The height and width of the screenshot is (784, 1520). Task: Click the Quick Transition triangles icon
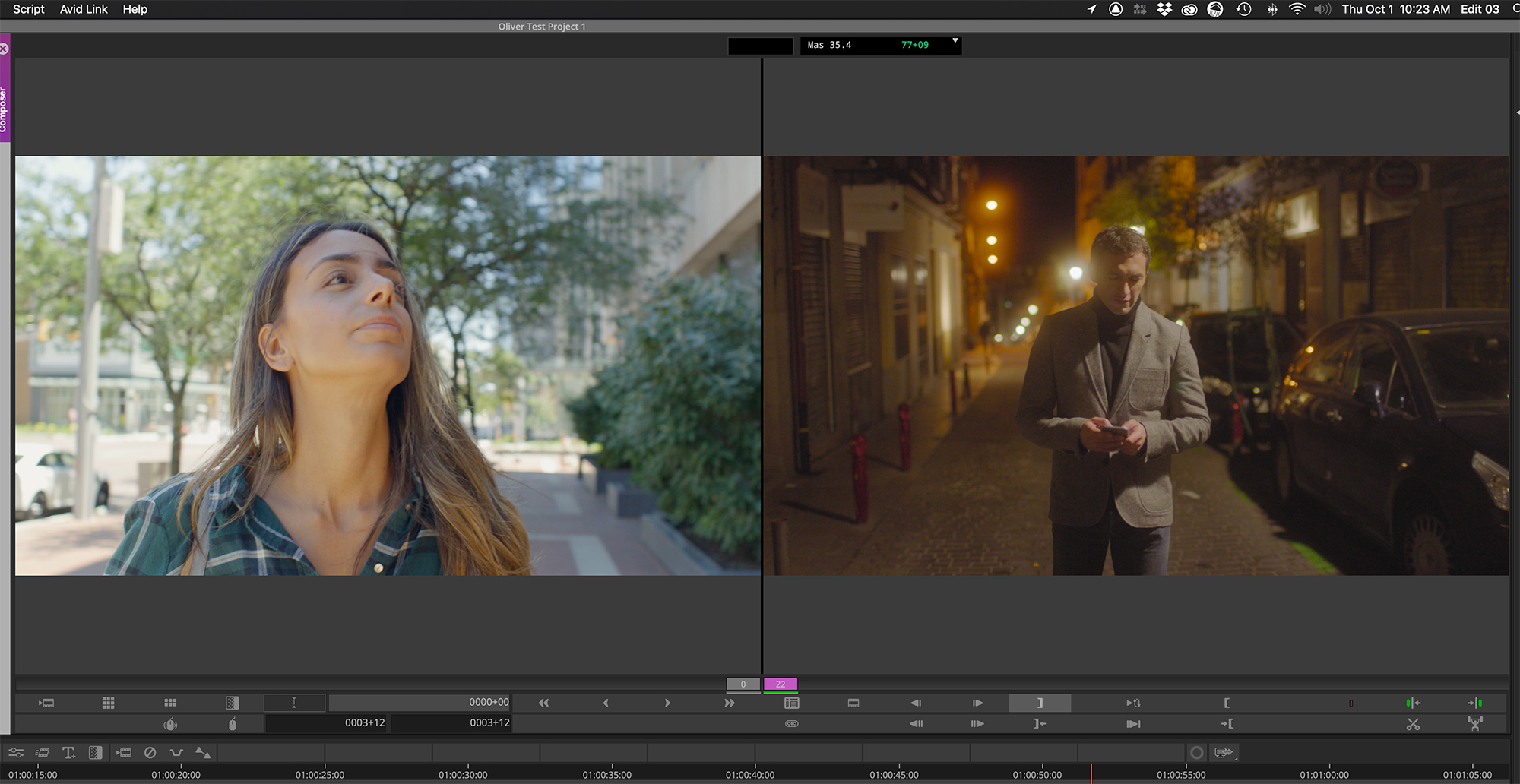tap(203, 752)
